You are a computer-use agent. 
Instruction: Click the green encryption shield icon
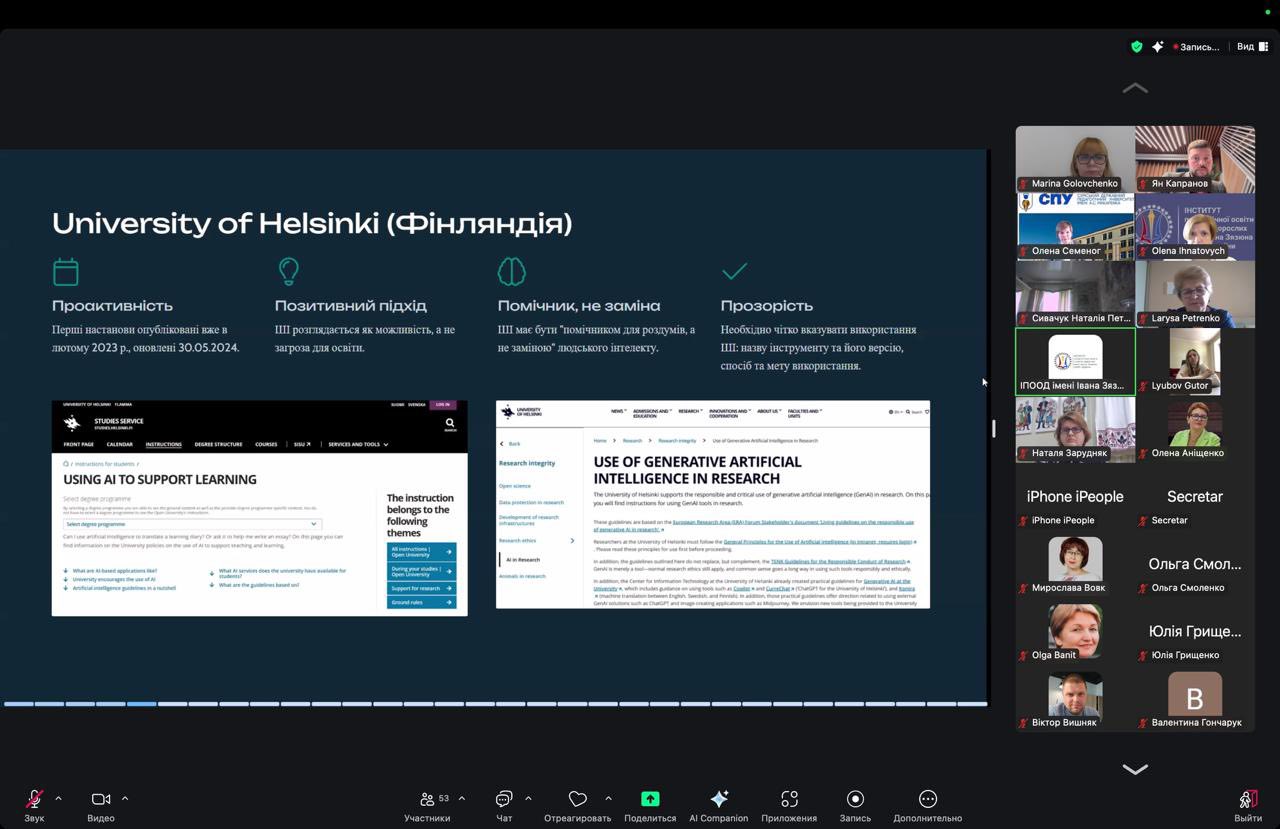coord(1136,46)
